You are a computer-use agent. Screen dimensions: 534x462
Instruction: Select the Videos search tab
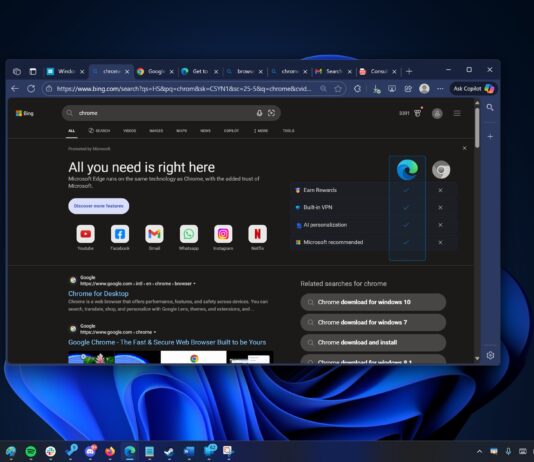pyautogui.click(x=129, y=131)
